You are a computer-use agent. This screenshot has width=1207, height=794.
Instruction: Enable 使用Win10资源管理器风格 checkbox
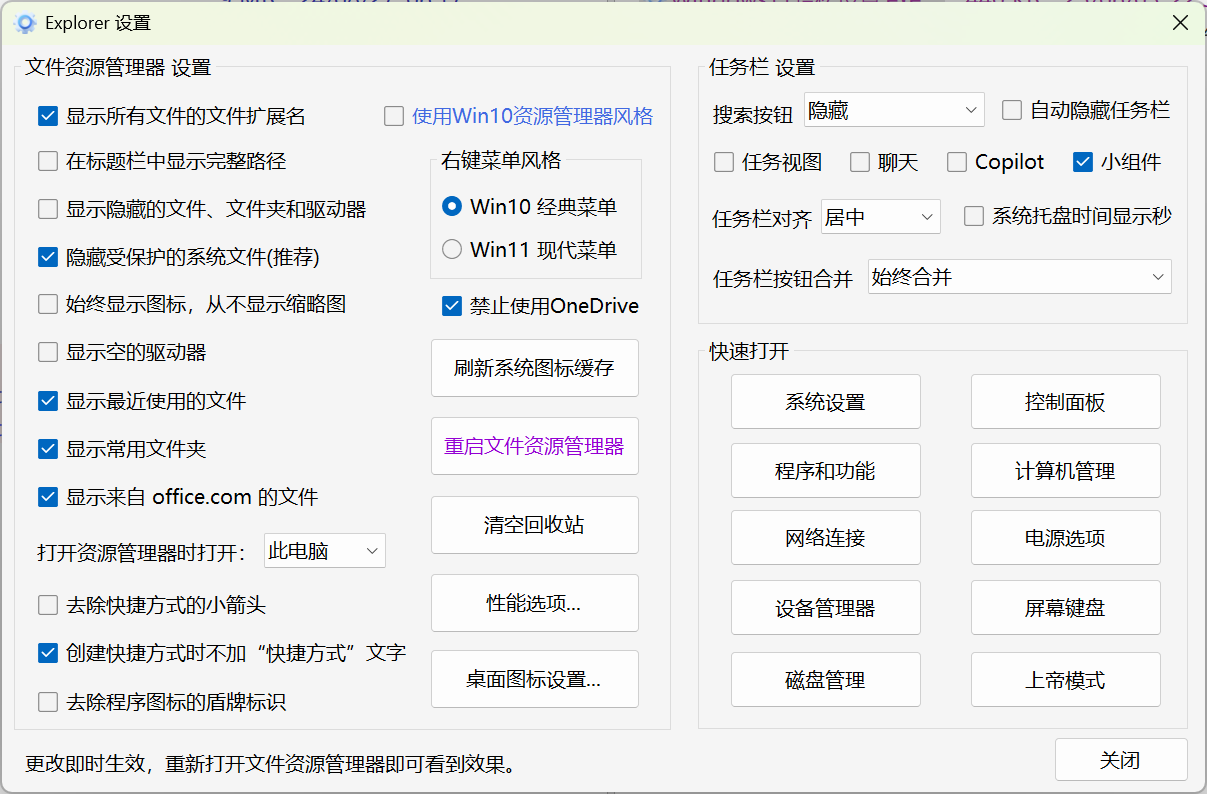[394, 117]
